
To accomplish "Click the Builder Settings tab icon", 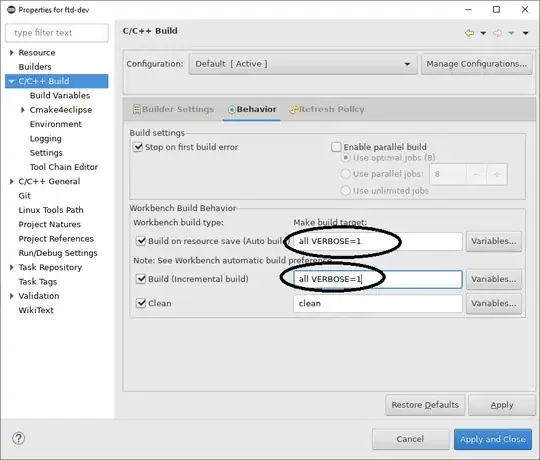I will (137, 109).
